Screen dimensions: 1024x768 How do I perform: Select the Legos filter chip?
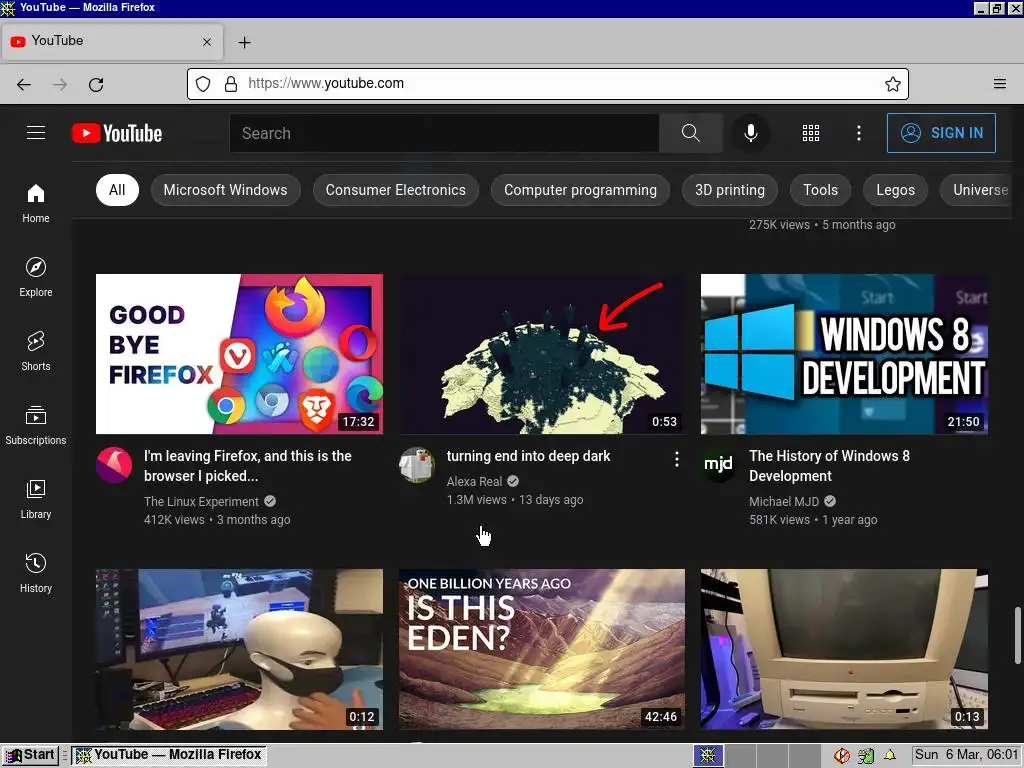point(895,190)
